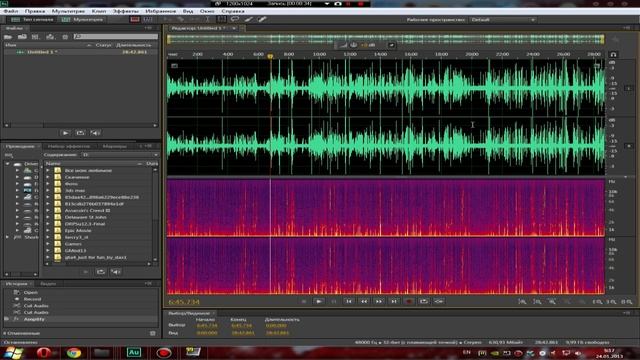Expand the Скачанное folder

click(48, 177)
